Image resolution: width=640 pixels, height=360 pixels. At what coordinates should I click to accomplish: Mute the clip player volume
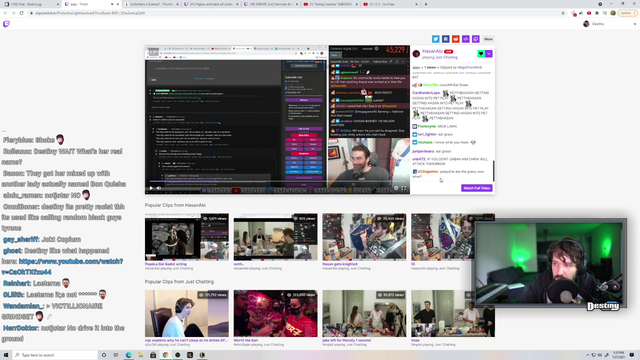[x=159, y=188]
